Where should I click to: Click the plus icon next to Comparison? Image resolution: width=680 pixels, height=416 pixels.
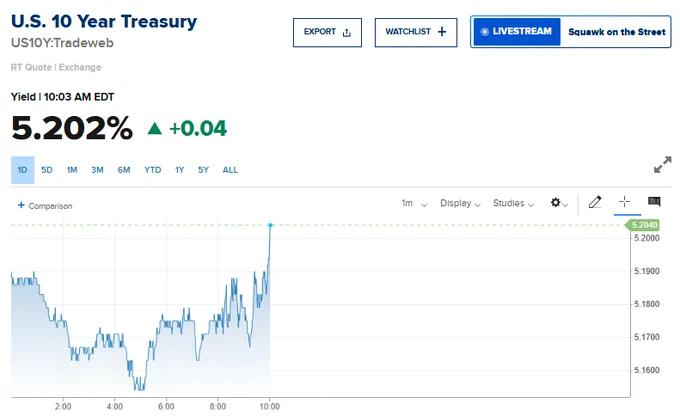[21, 205]
